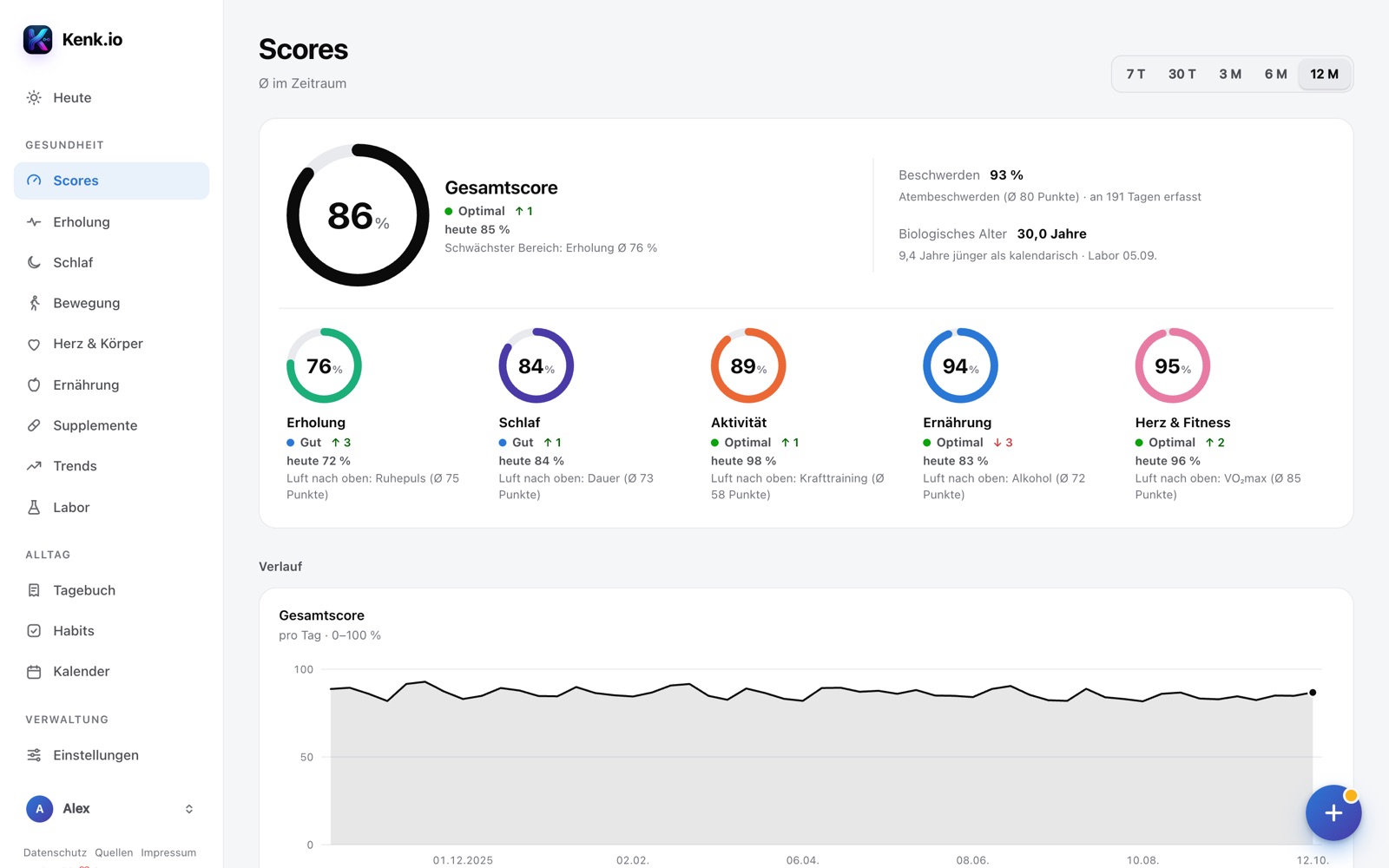Expand the Alex account switcher chevron

click(189, 809)
